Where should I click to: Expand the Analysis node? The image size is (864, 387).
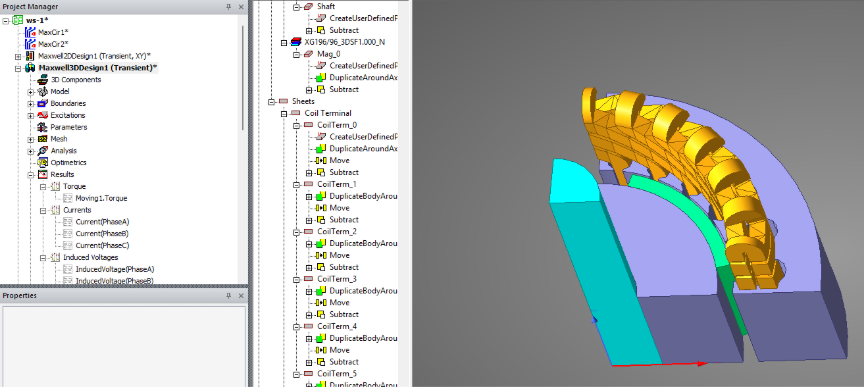31,151
